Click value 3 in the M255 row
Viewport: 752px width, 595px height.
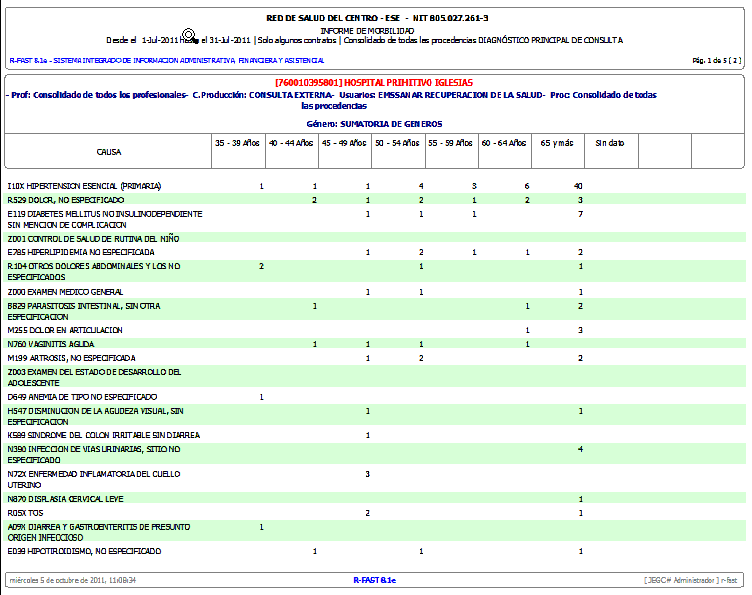click(x=580, y=330)
